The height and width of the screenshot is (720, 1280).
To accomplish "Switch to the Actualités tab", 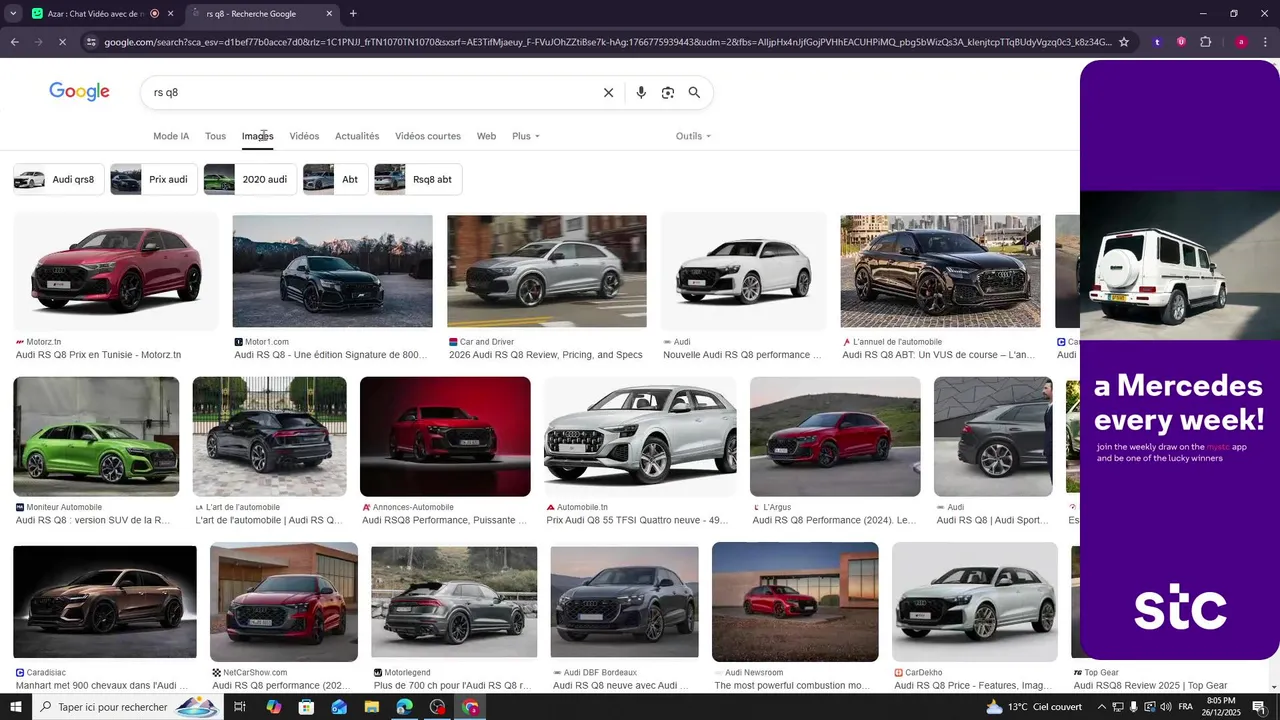I will [357, 136].
